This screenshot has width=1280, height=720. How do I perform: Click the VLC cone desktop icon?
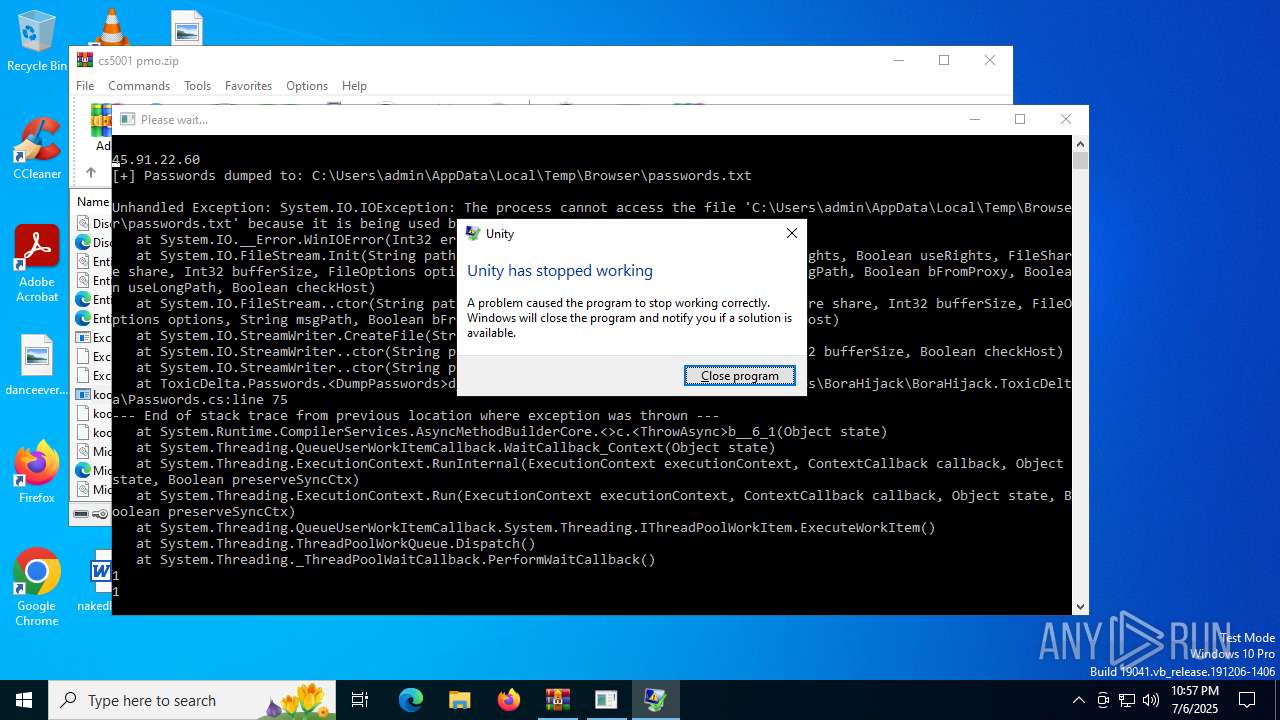[x=111, y=27]
